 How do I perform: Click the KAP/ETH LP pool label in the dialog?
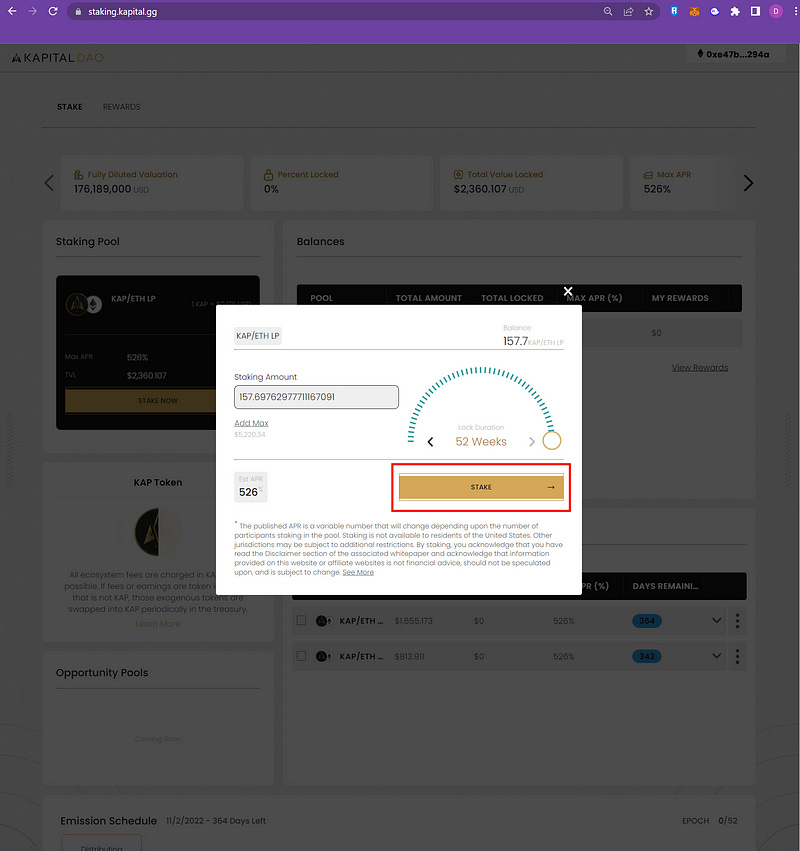(x=258, y=336)
